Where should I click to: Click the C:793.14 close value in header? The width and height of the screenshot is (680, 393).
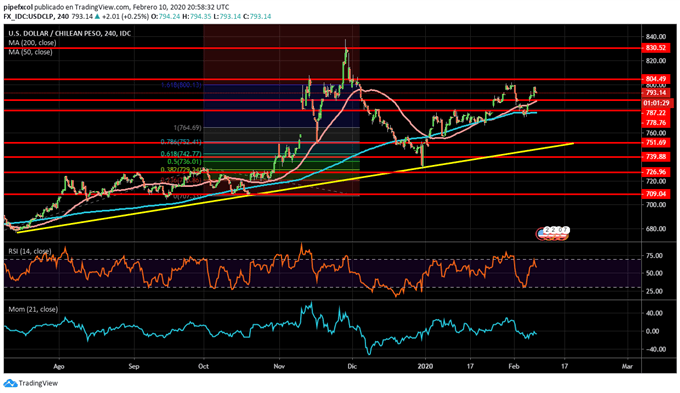point(257,16)
